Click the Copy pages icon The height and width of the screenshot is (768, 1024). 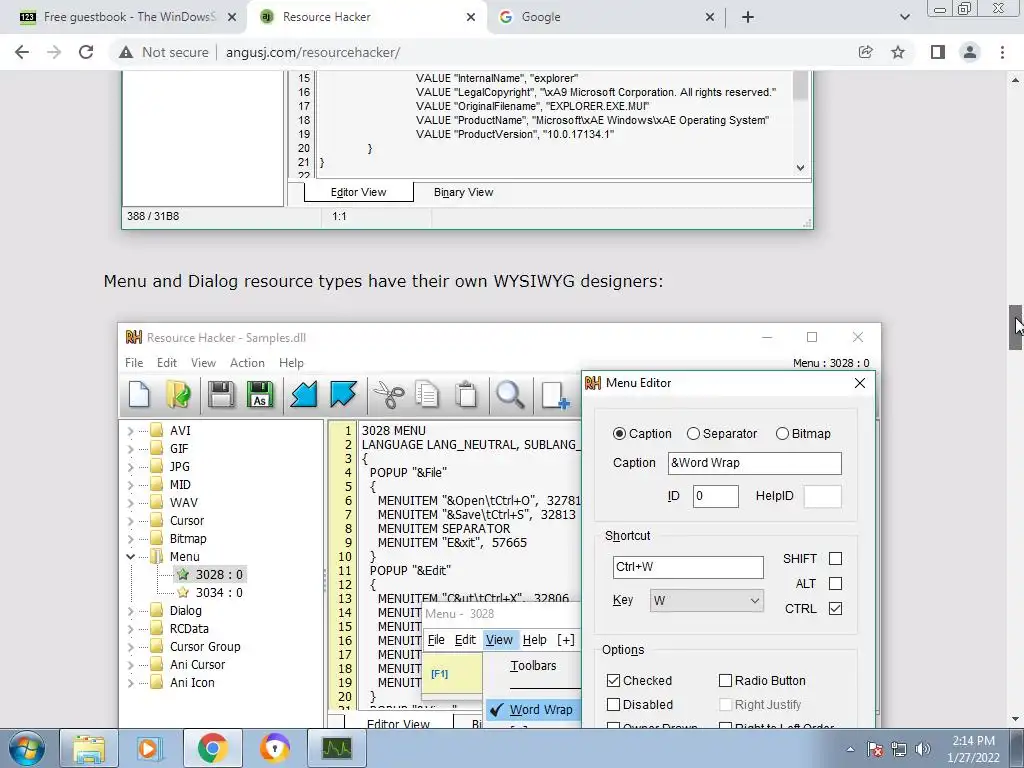tap(427, 395)
